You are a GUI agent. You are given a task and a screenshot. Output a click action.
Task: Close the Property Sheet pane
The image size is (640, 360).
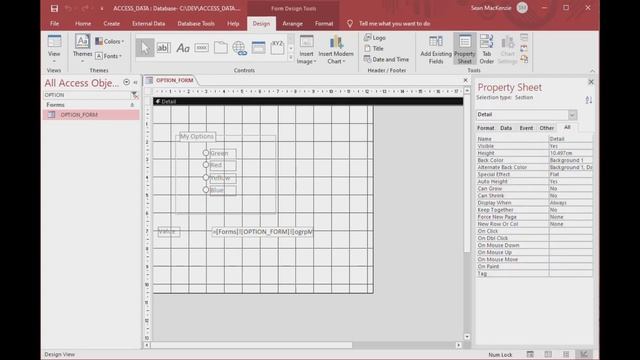pos(591,82)
